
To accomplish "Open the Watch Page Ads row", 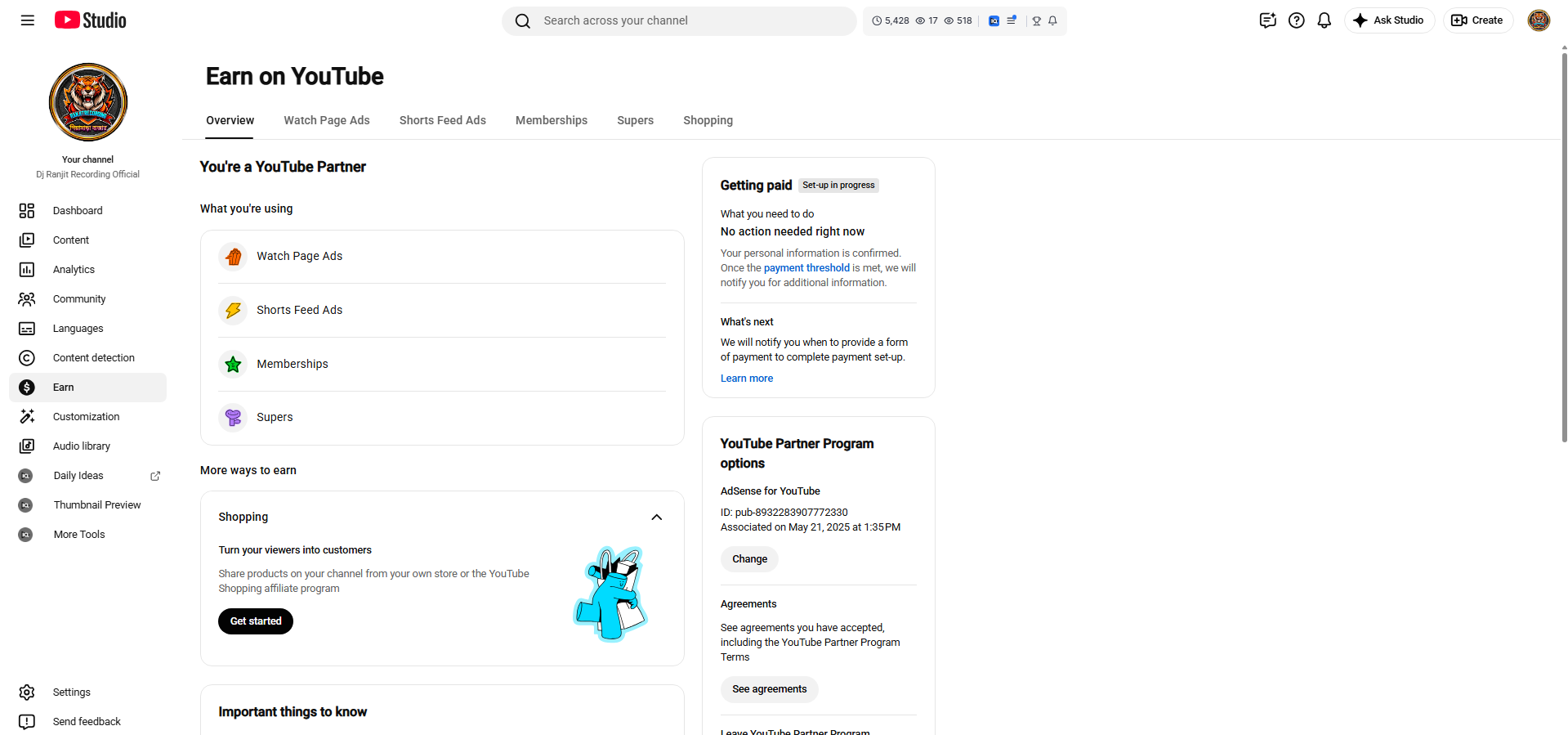I will pos(442,257).
